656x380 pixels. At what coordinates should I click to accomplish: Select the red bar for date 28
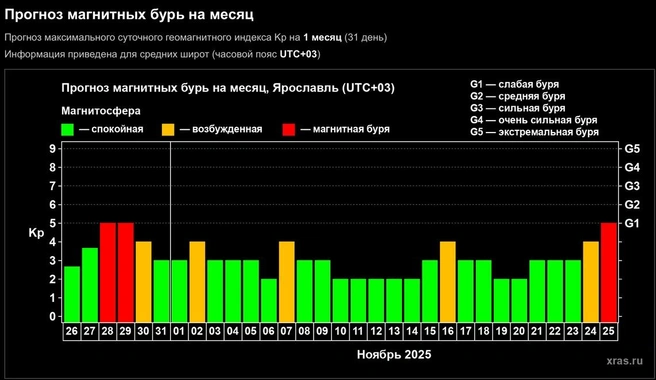pos(108,272)
